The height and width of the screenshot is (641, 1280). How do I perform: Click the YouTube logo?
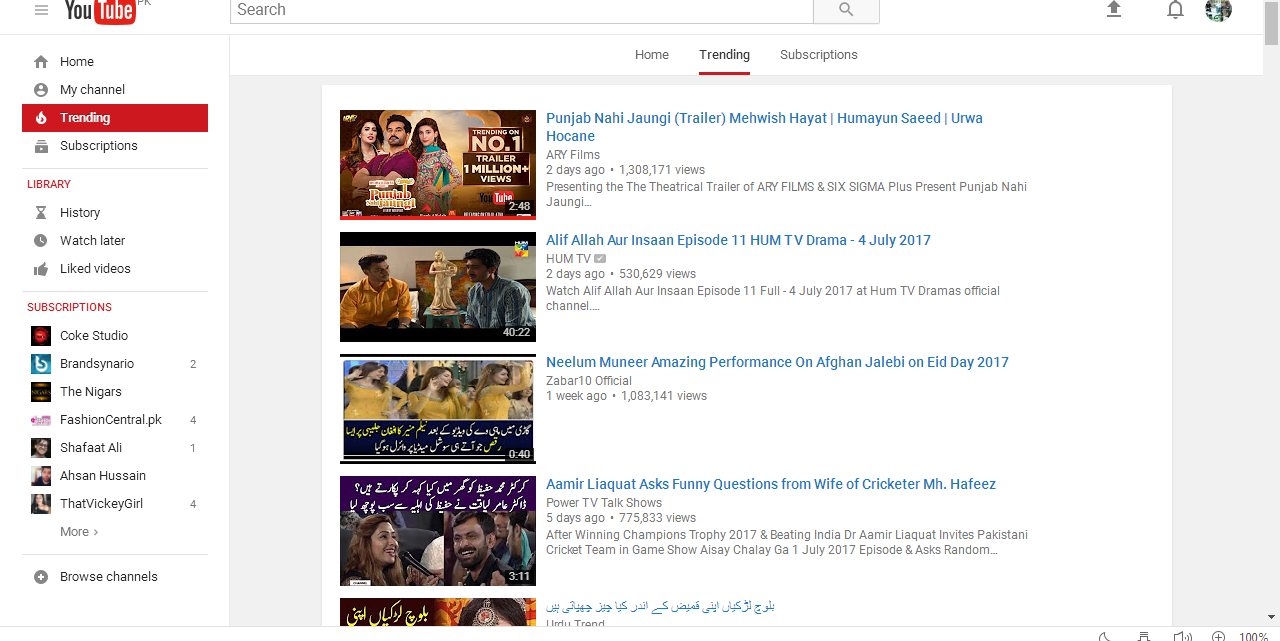(100, 11)
